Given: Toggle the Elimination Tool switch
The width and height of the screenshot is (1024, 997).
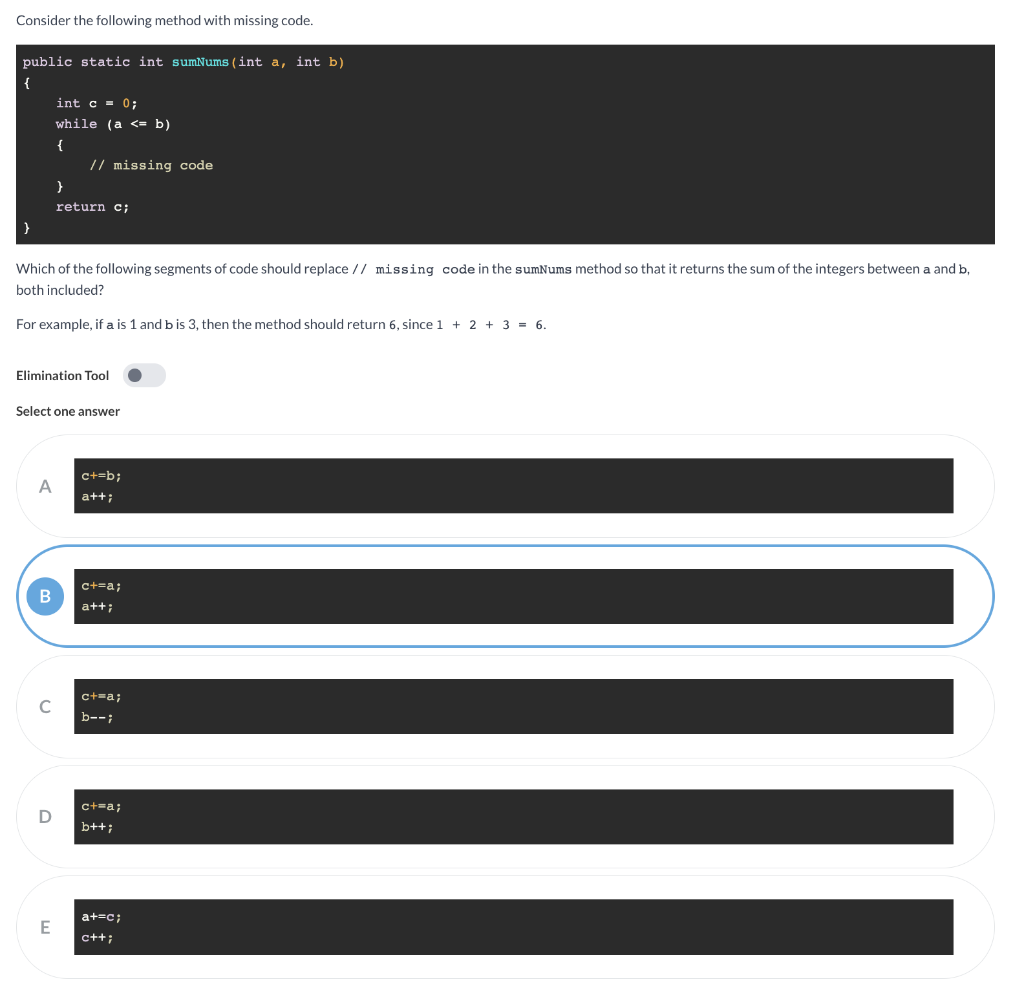Looking at the screenshot, I should (x=143, y=375).
